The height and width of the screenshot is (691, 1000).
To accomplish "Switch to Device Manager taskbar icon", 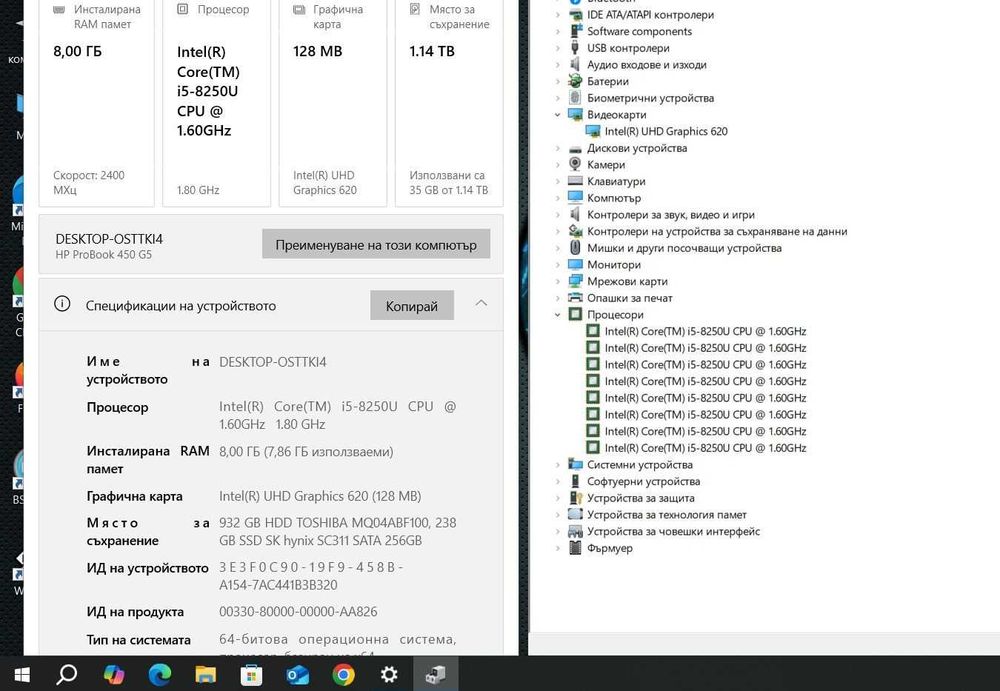I will point(436,674).
